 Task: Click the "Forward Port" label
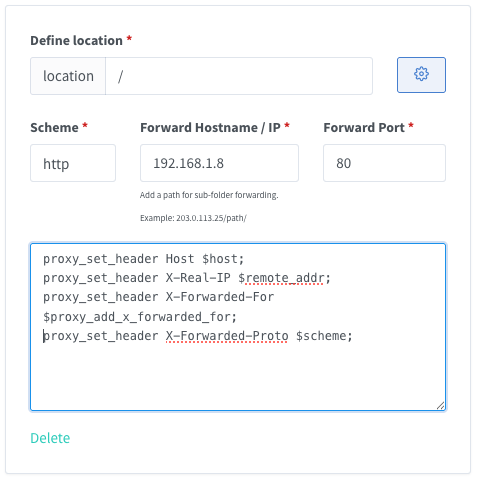point(364,128)
